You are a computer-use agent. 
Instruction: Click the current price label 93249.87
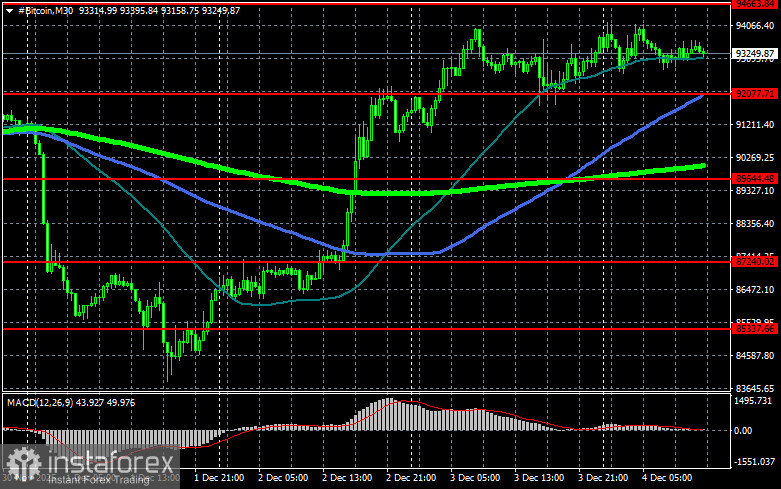(755, 53)
